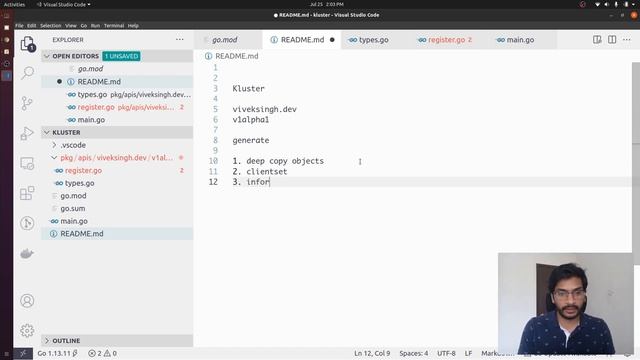Open the Extensions view
This screenshot has height=360, width=640.
click(x=27, y=193)
